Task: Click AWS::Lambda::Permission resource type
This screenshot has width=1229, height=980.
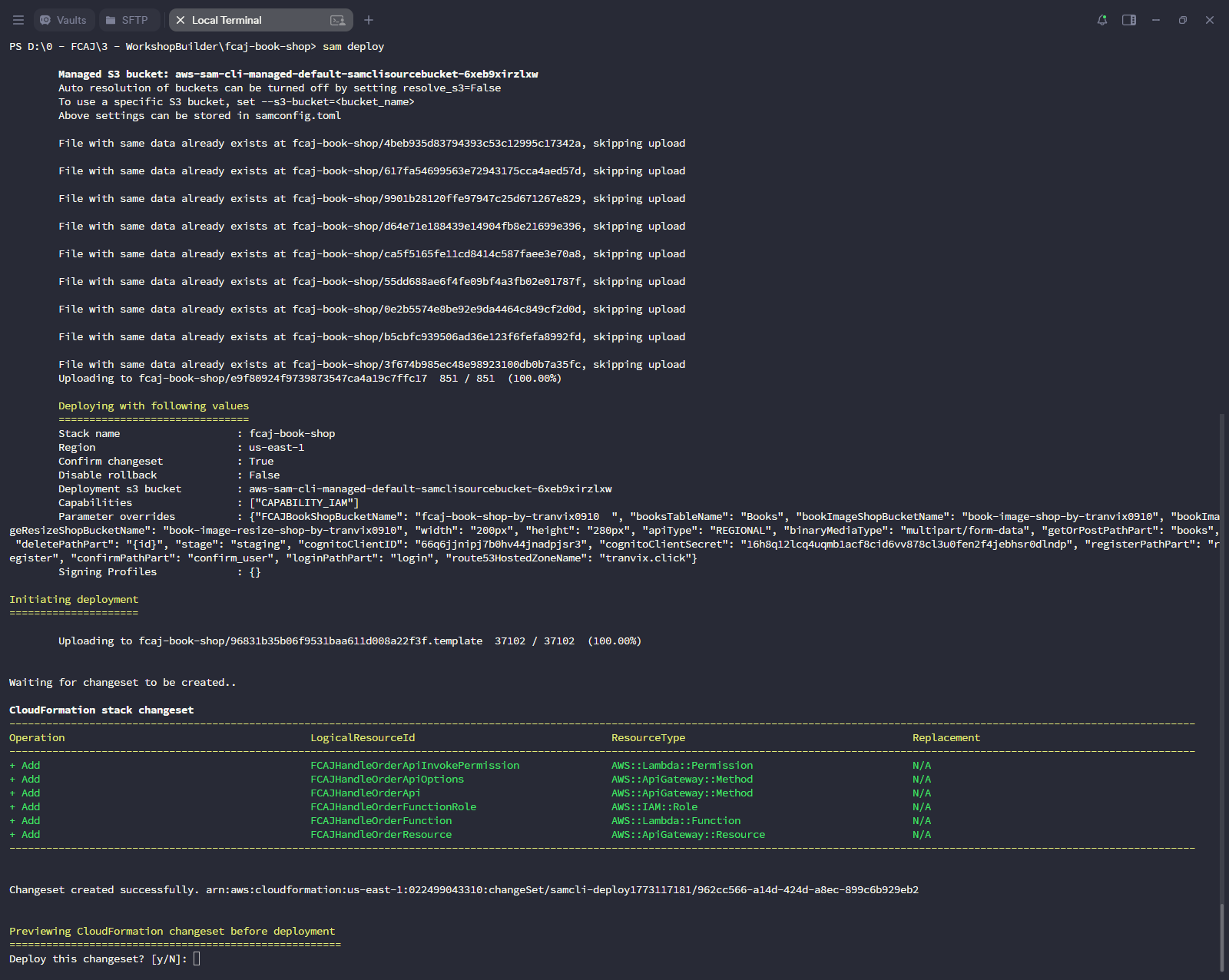Action: click(x=682, y=765)
